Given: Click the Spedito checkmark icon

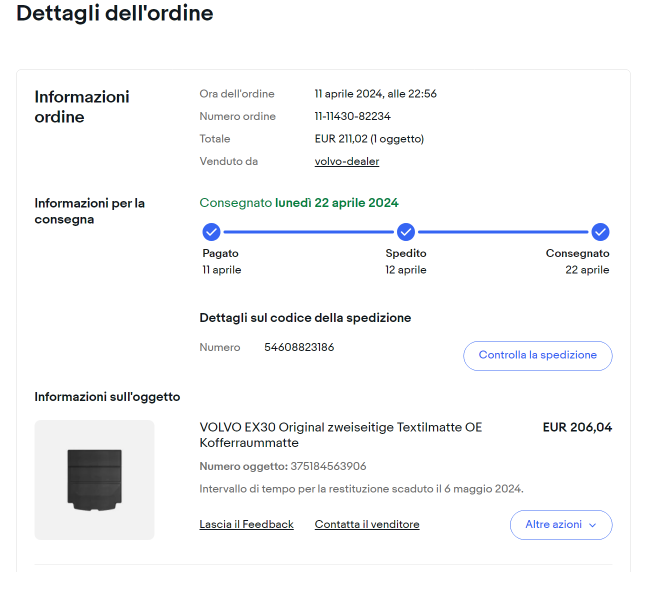Looking at the screenshot, I should (x=406, y=232).
